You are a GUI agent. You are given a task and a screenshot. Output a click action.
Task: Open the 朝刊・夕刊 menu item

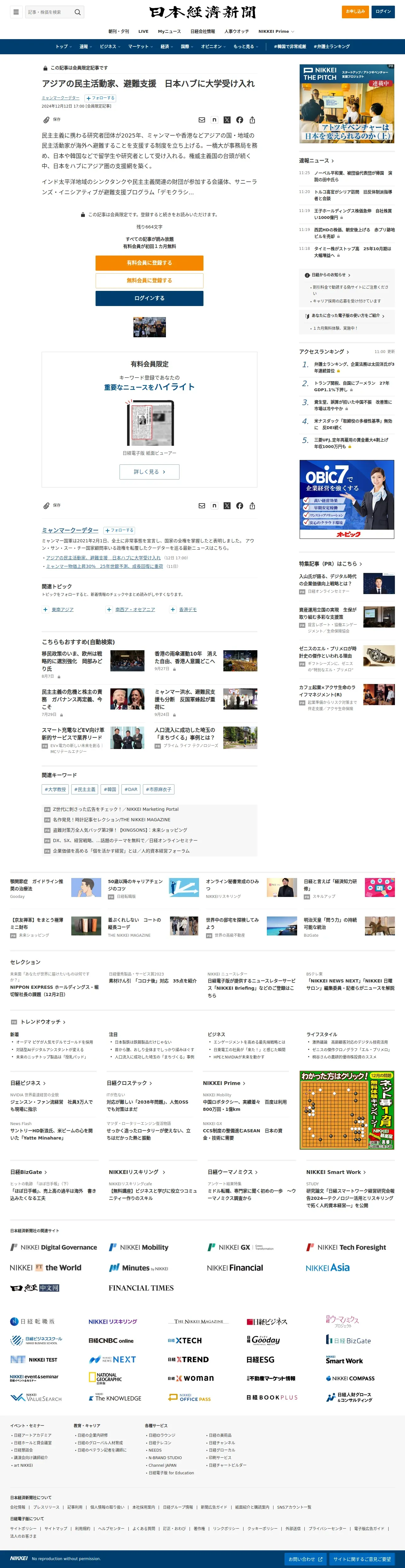(119, 32)
